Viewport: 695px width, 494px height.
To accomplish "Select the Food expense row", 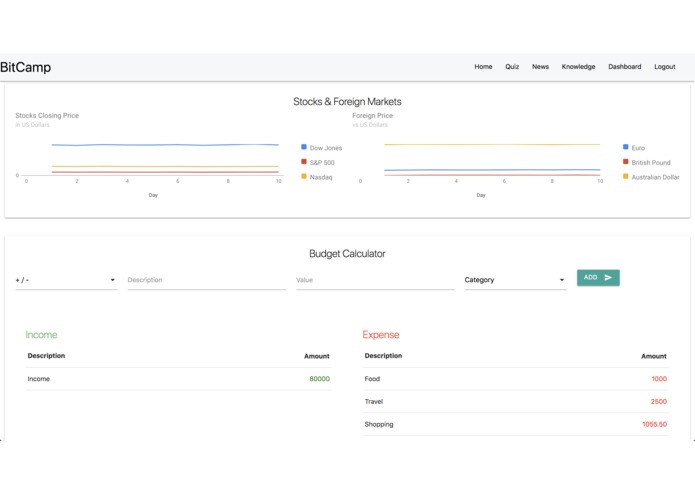I will click(515, 379).
